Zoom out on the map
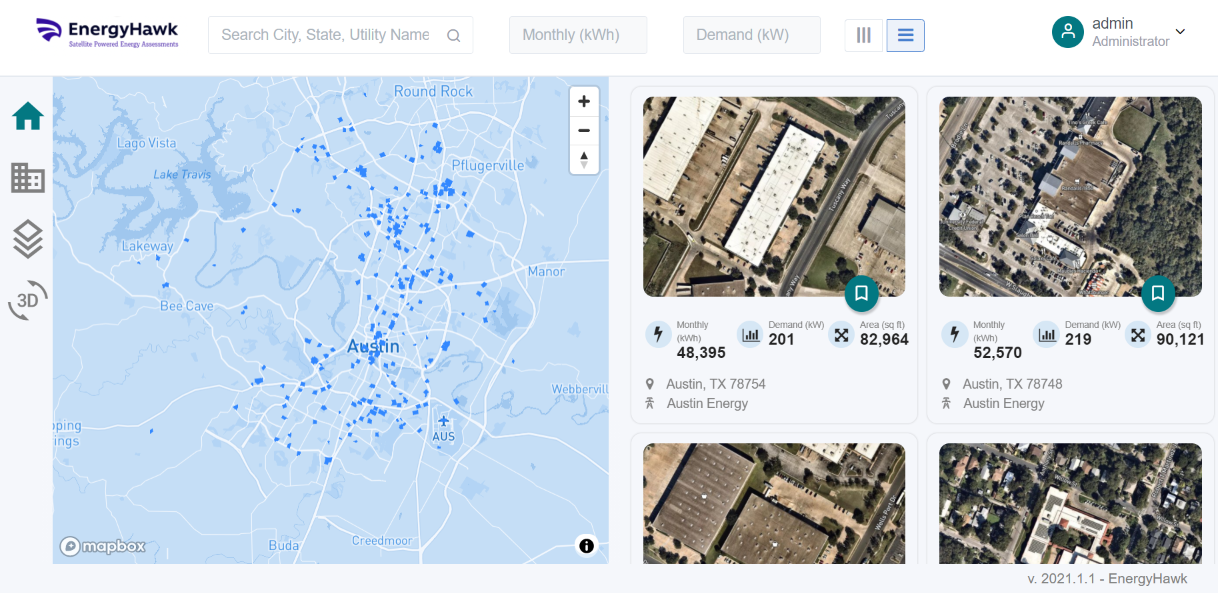The image size is (1218, 593). tap(584, 130)
